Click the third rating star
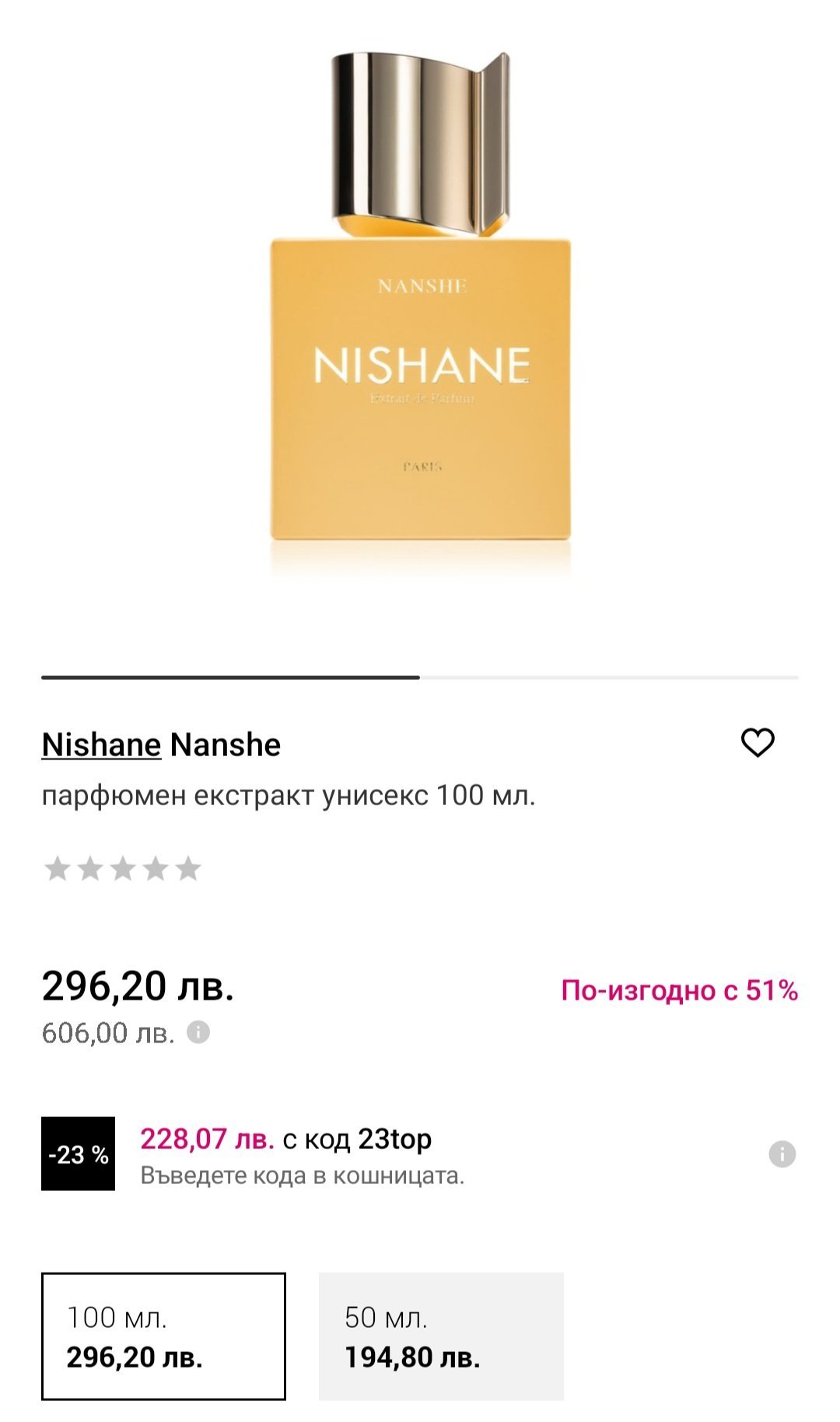Screen dimensions: 840x1422 point(123,868)
